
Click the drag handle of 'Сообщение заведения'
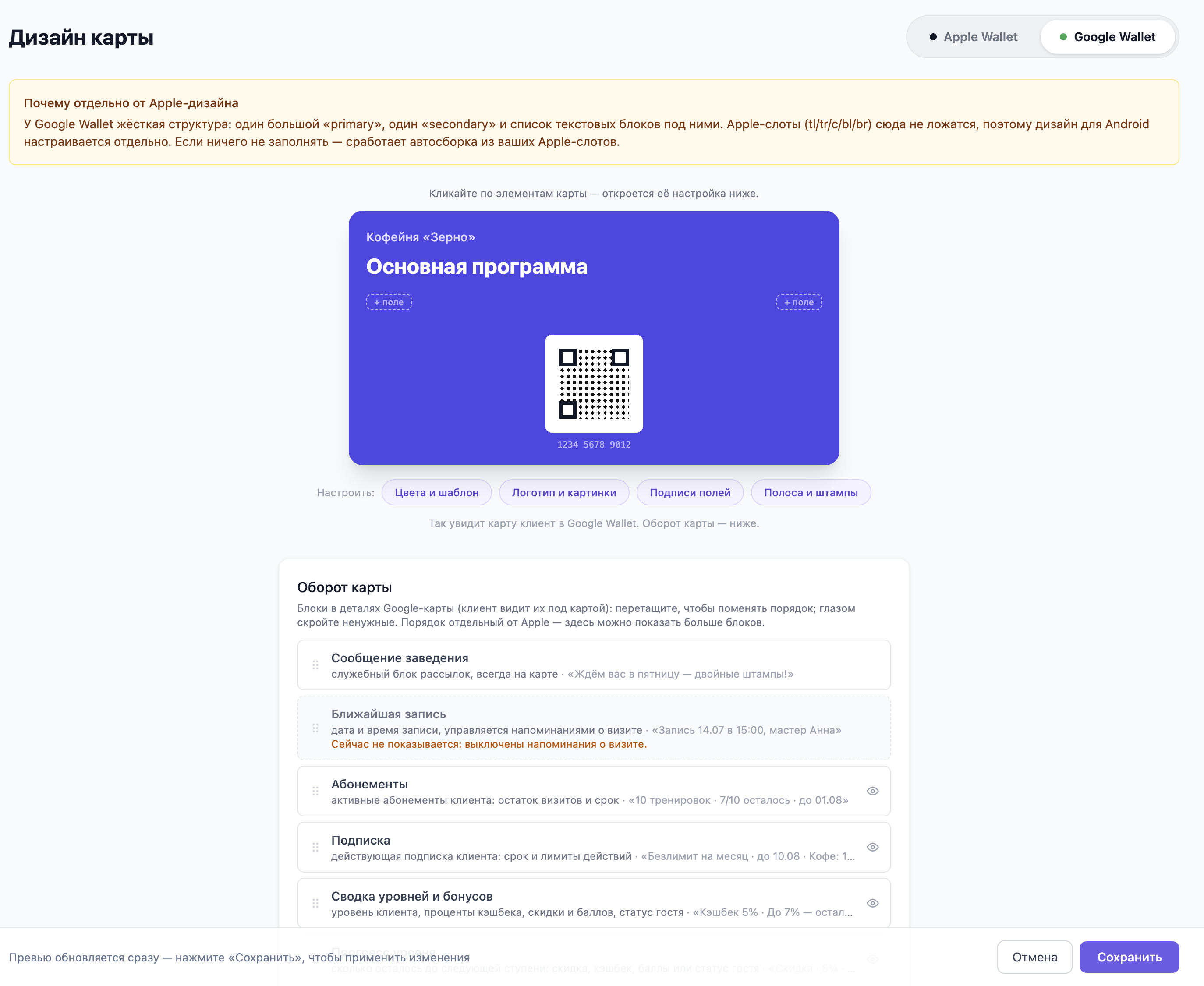click(x=315, y=665)
